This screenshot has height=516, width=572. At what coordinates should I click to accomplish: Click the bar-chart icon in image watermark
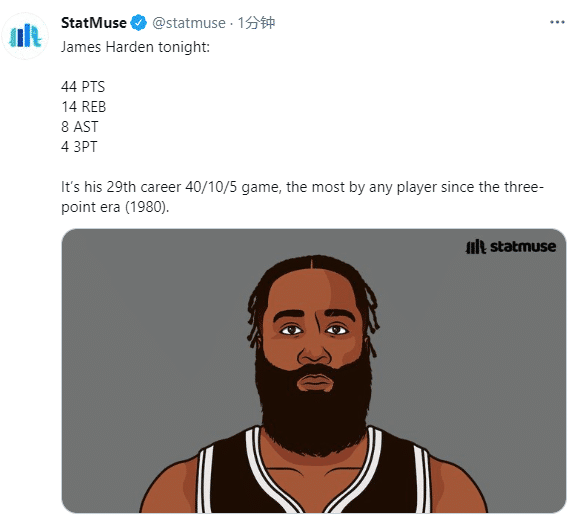pos(476,247)
